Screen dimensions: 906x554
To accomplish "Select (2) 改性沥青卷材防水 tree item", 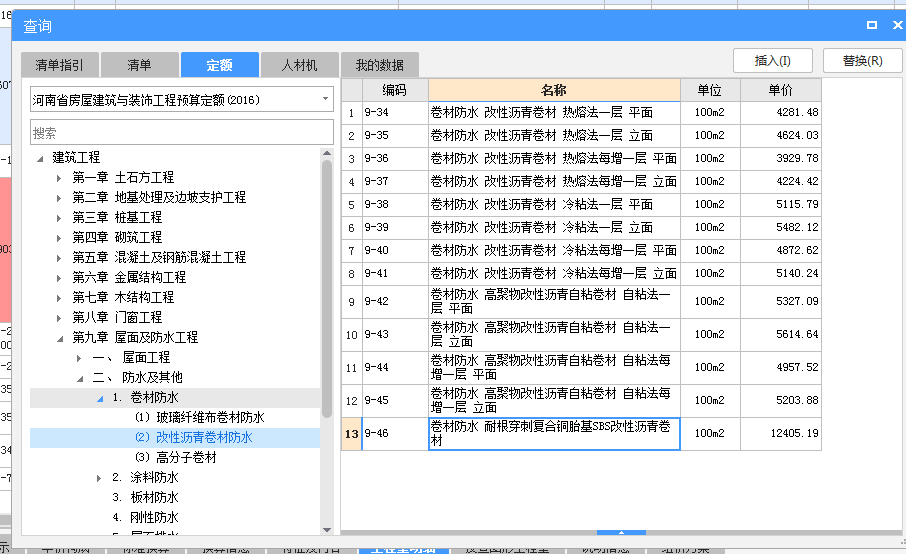I will [x=194, y=437].
